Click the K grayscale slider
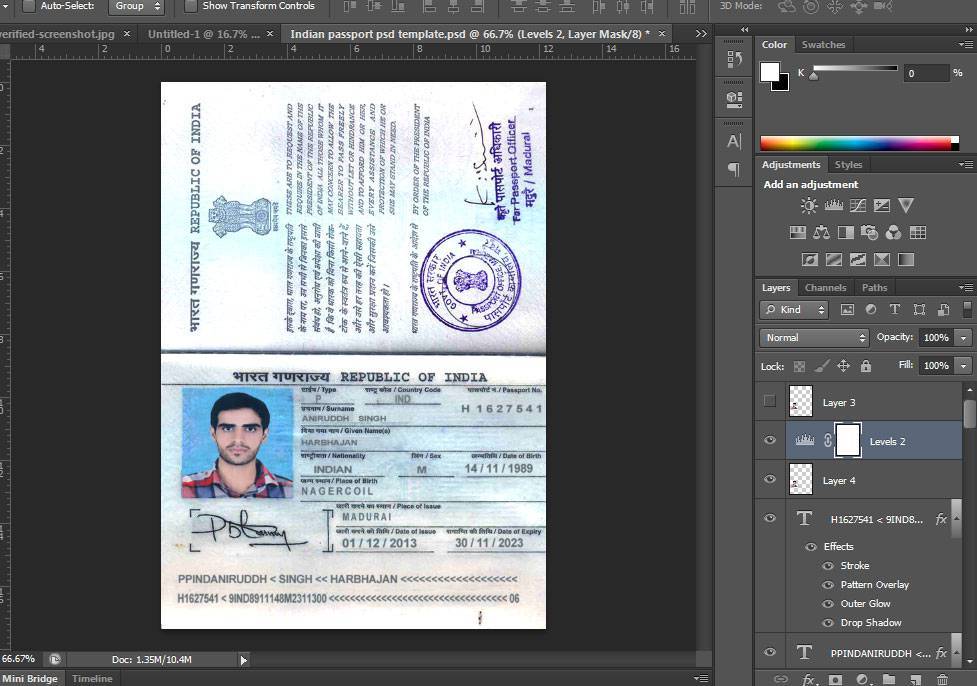The image size is (977, 686). [855, 68]
